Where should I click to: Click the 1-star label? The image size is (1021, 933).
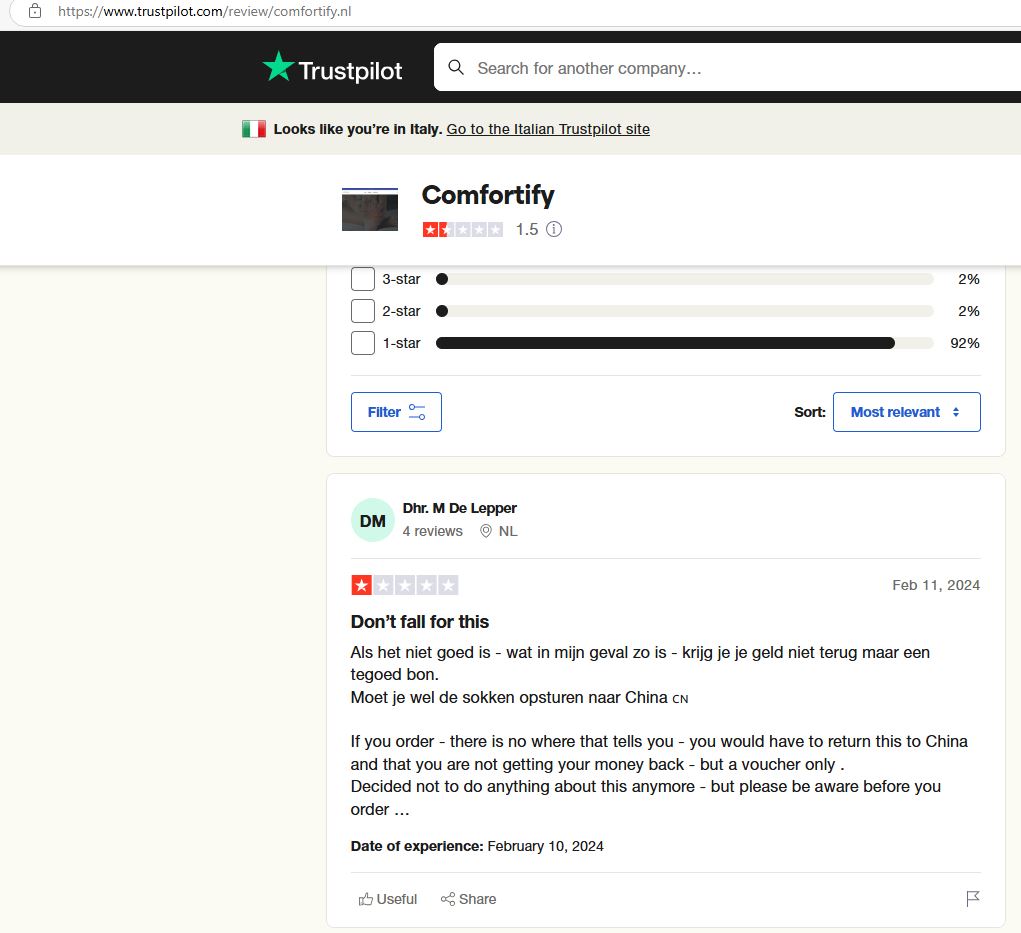pyautogui.click(x=401, y=343)
